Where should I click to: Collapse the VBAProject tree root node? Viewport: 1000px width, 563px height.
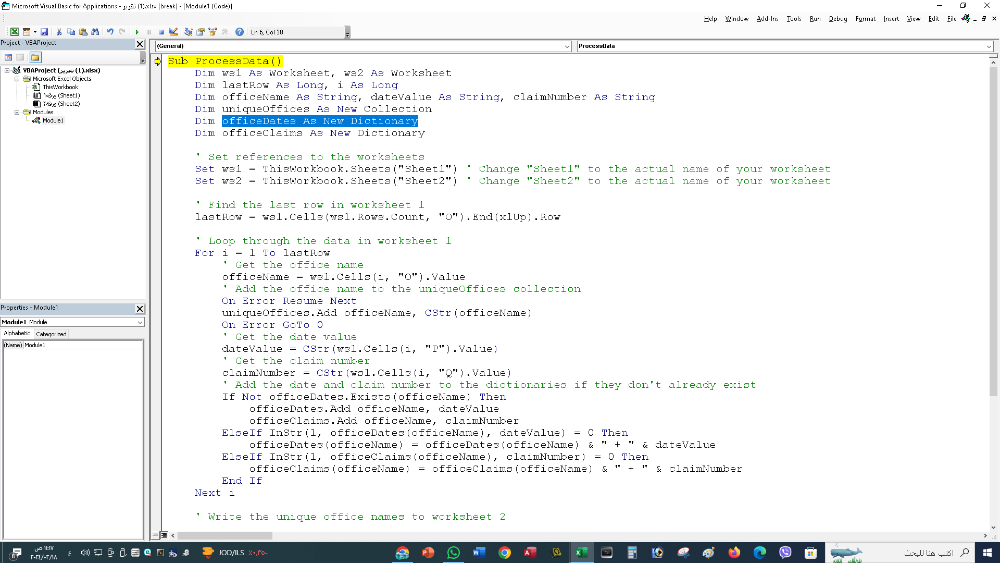pyautogui.click(x=7, y=70)
